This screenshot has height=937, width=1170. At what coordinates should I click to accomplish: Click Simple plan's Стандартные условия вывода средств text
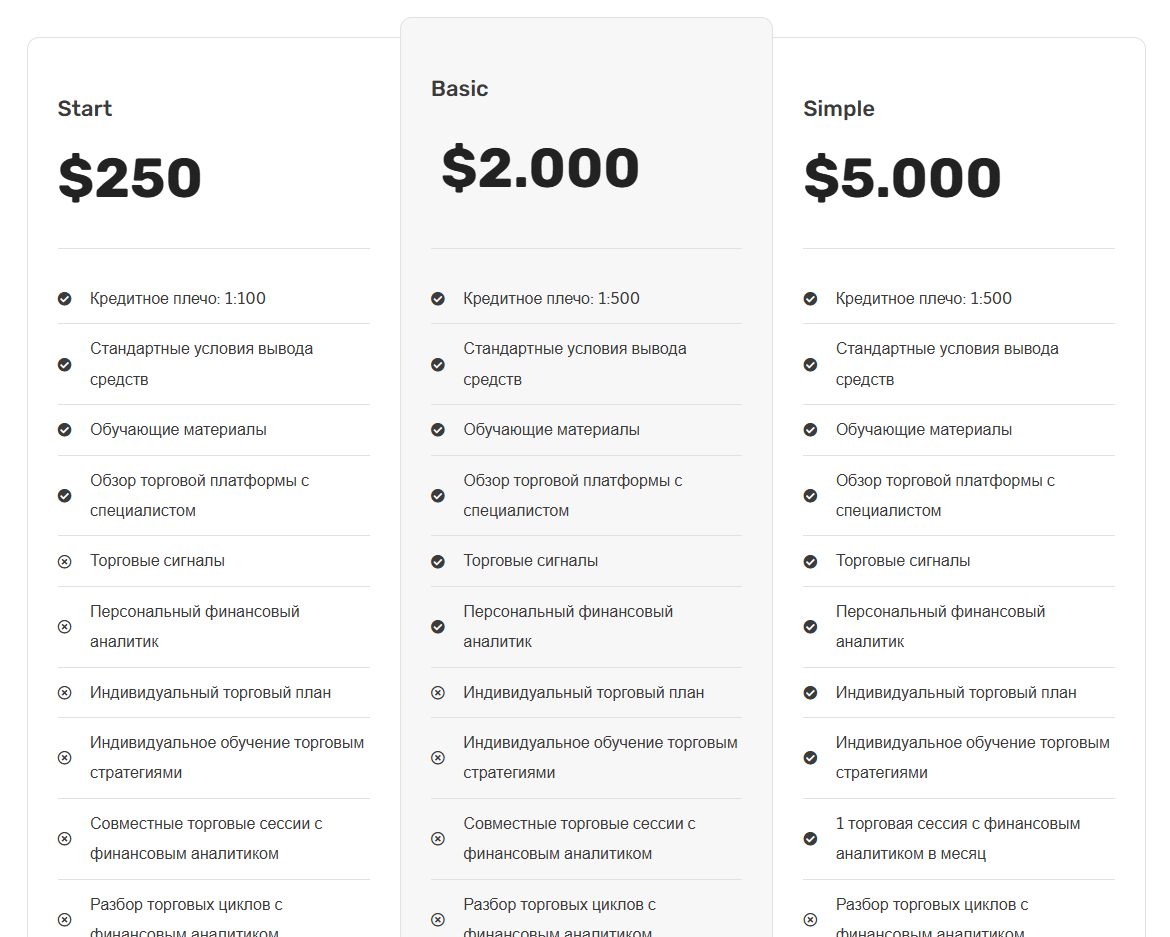click(947, 364)
